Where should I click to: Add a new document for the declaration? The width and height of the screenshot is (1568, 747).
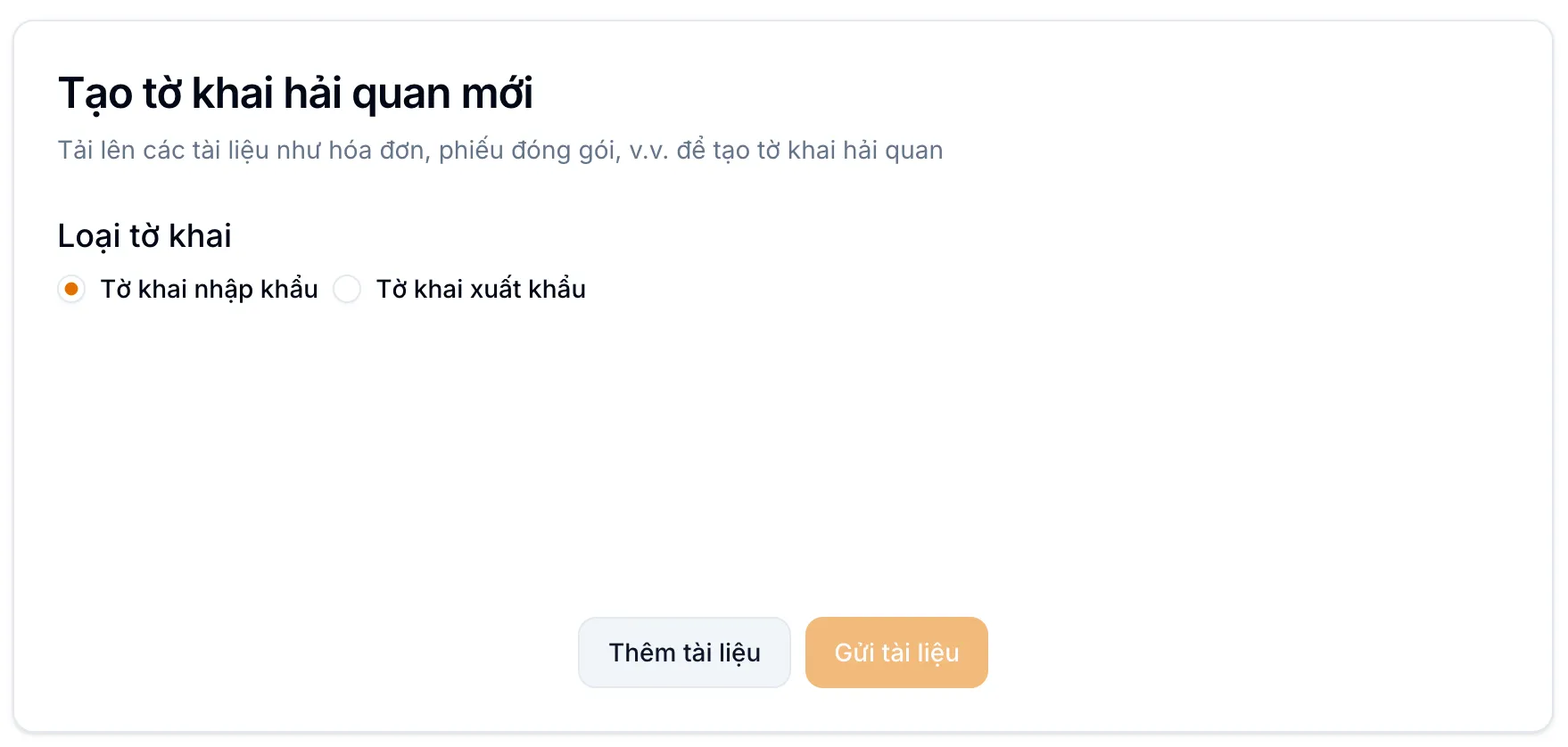(684, 652)
